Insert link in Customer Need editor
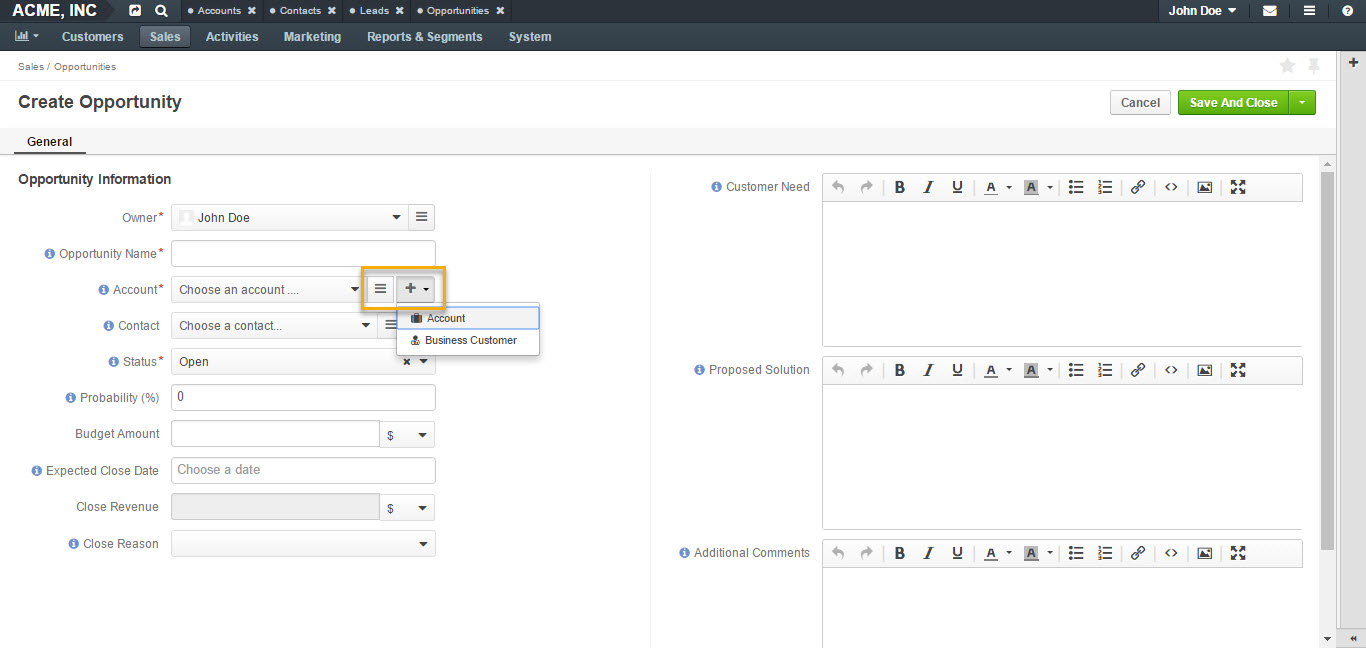The image size is (1366, 648). pyautogui.click(x=1138, y=187)
